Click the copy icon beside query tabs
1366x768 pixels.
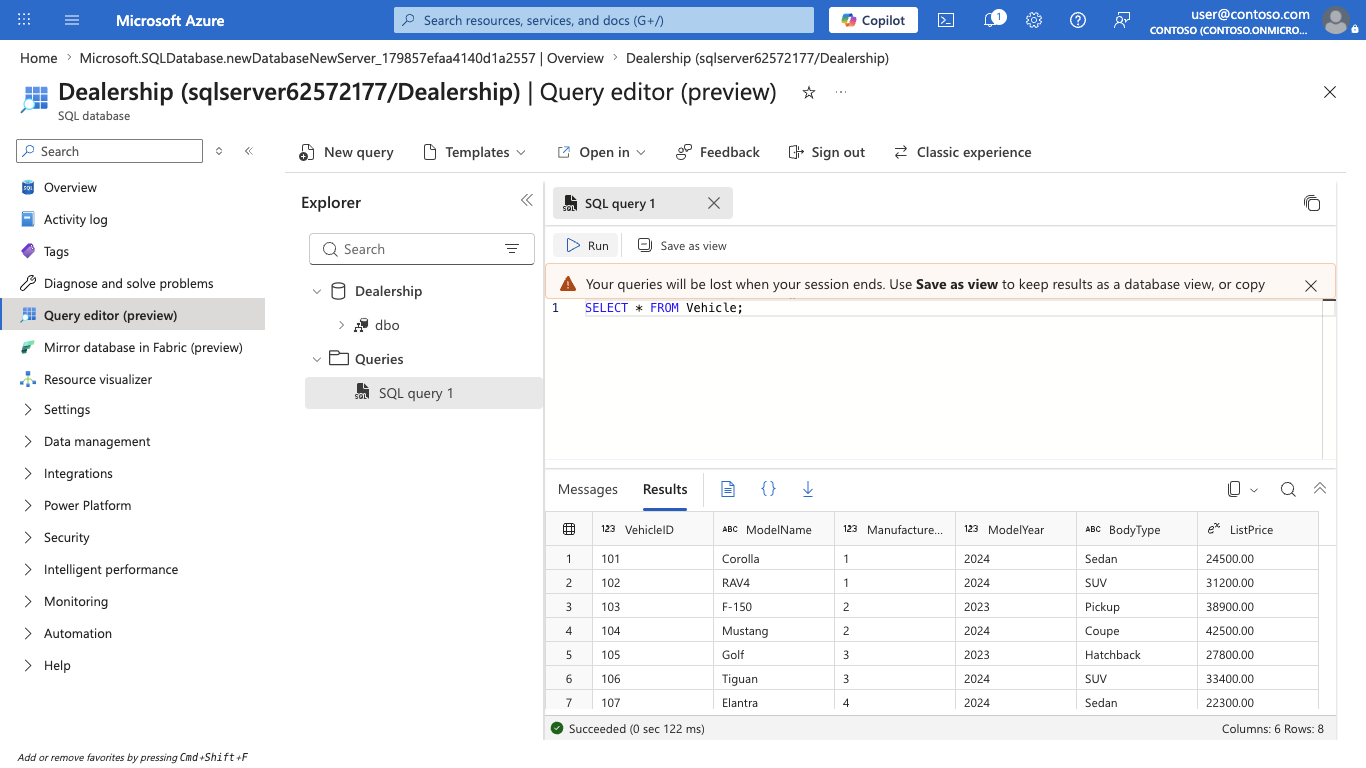pos(1312,203)
